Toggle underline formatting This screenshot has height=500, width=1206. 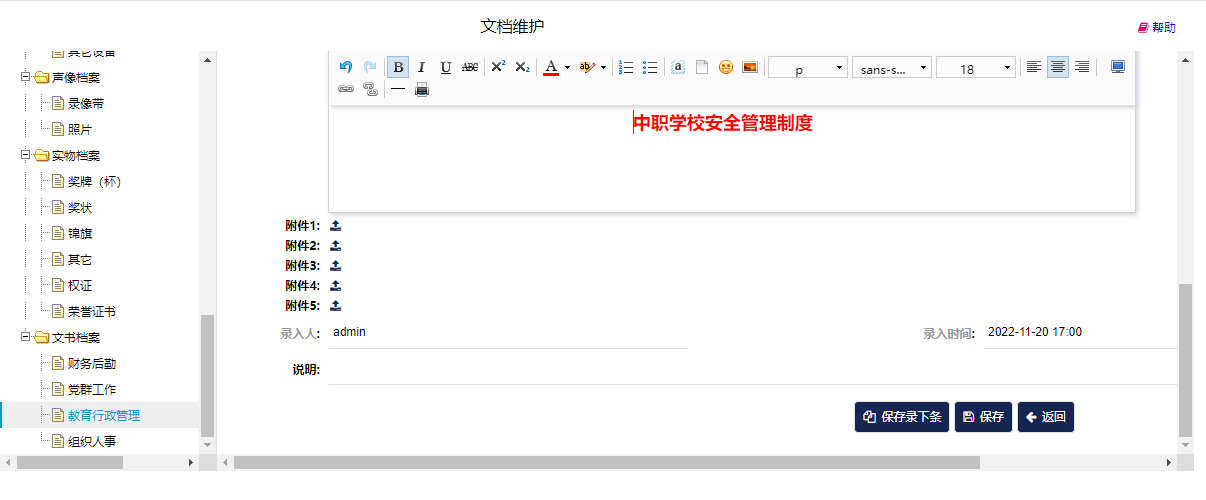click(446, 67)
